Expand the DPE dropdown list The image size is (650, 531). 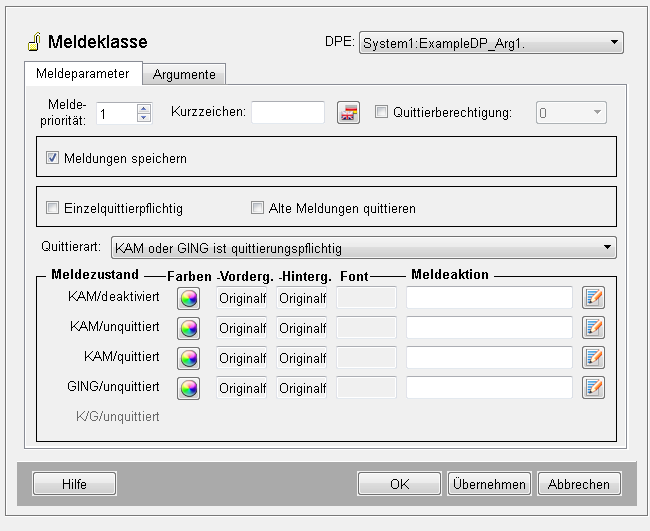point(613,42)
